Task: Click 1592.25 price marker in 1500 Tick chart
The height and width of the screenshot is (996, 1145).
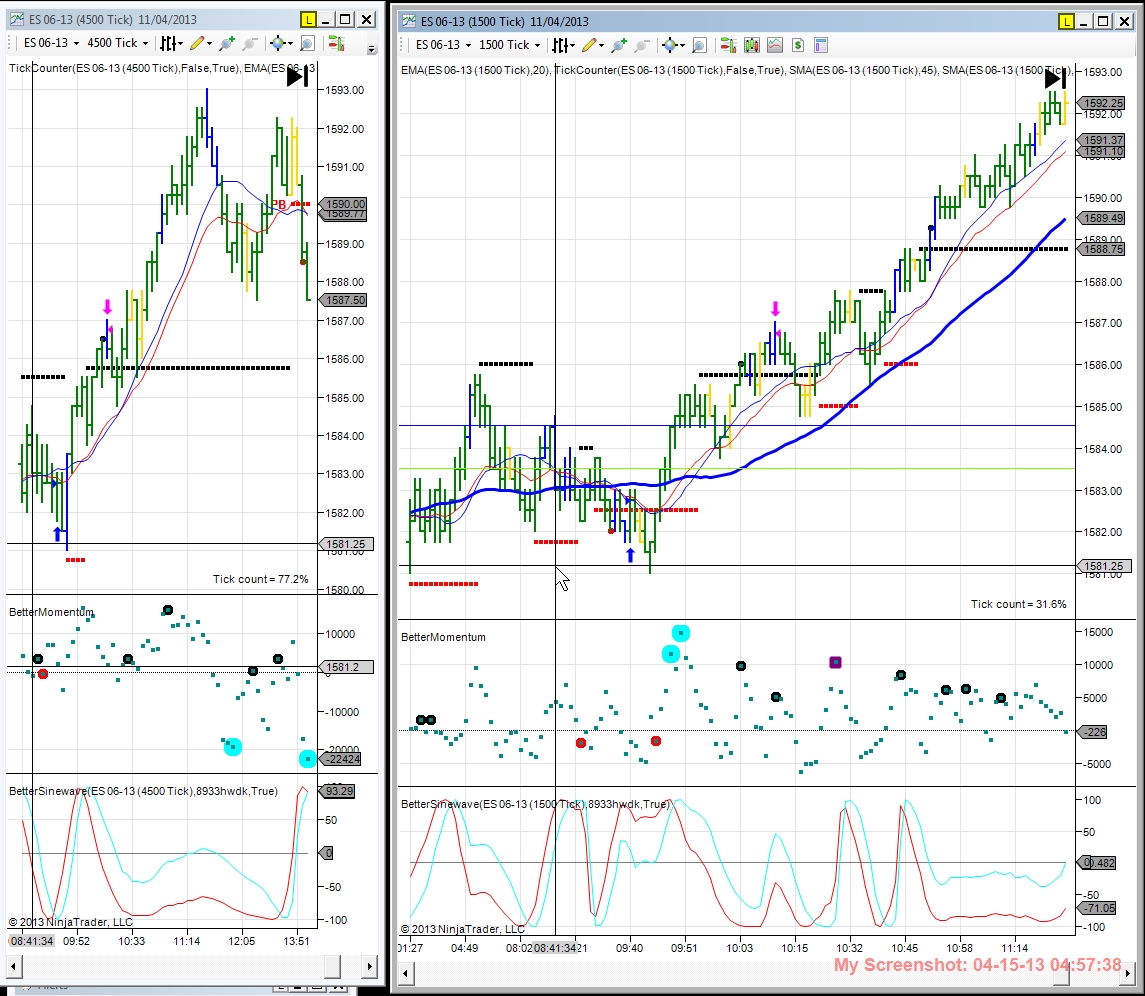Action: (1102, 104)
